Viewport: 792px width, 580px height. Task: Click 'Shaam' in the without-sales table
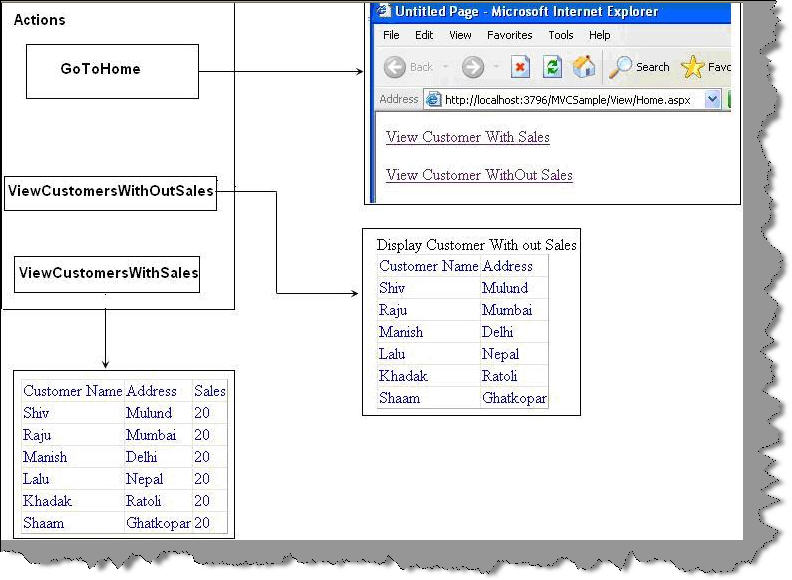click(x=400, y=398)
